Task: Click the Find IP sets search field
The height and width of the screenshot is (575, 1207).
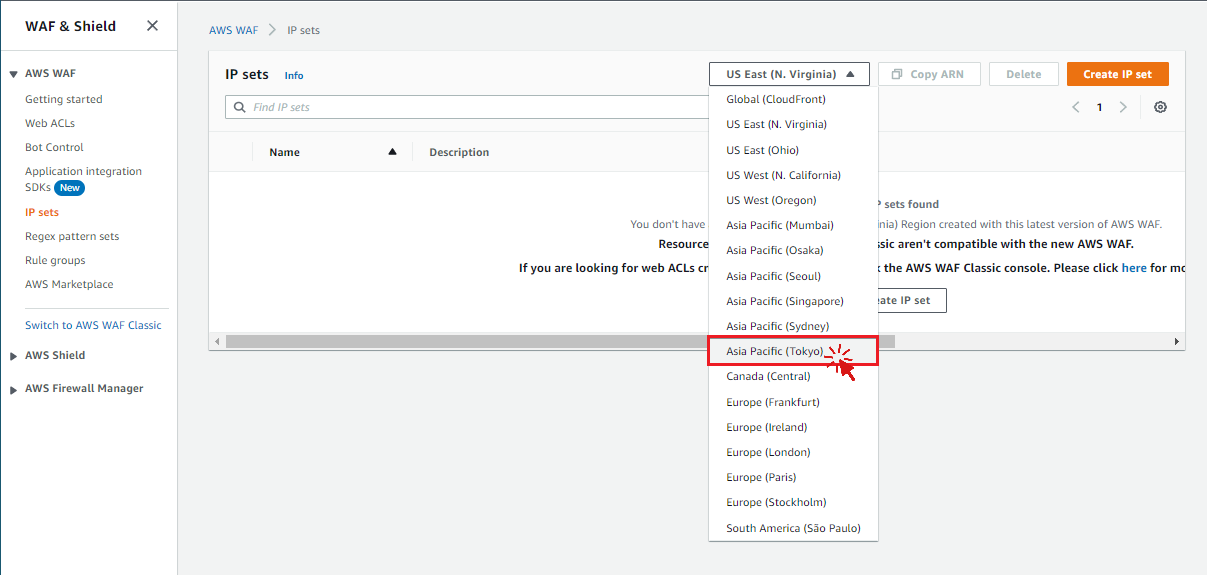Action: [470, 107]
